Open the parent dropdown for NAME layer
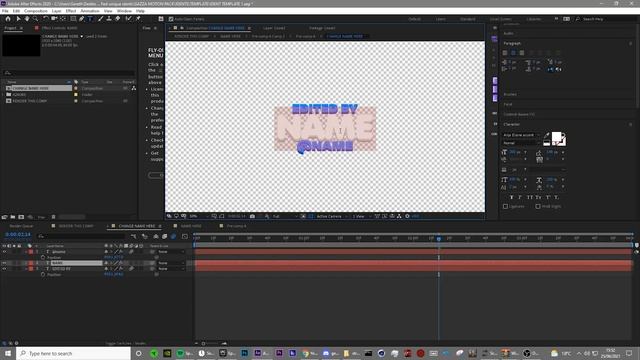Screen dimensions: 640x360 click(x=171, y=263)
